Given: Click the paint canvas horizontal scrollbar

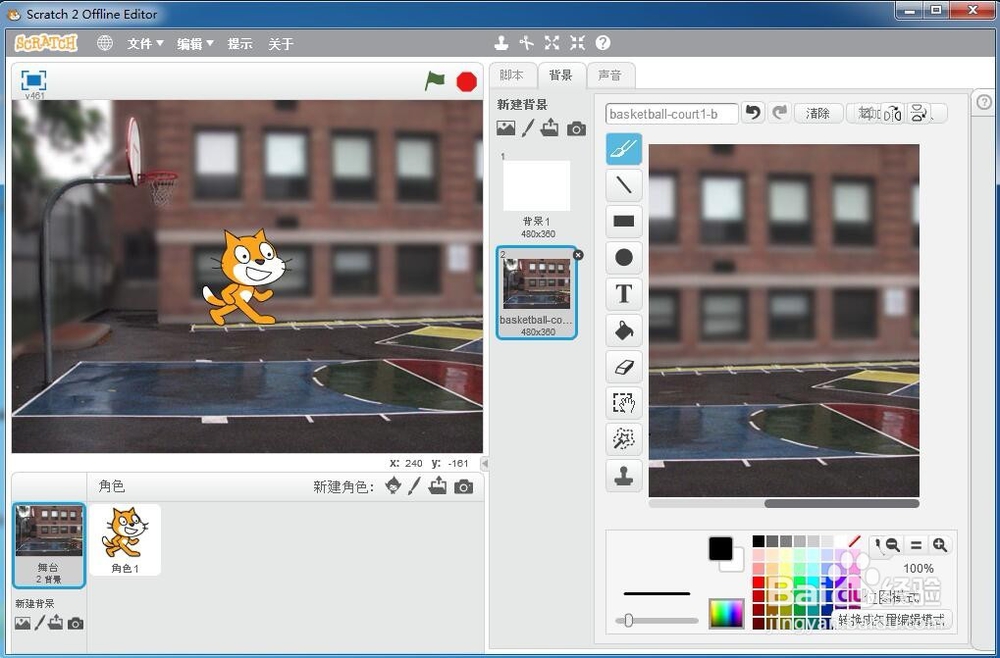Looking at the screenshot, I should click(x=841, y=504).
